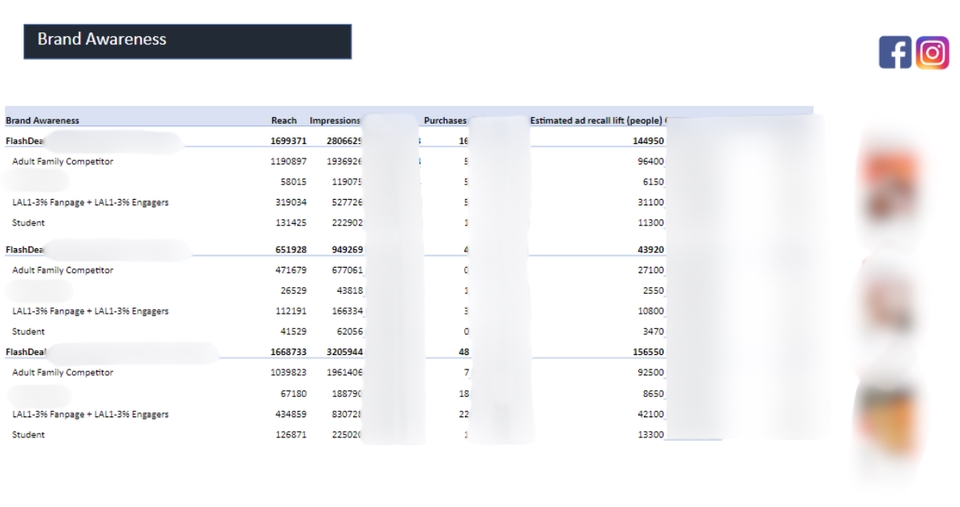Select reach value 319034

tap(291, 203)
